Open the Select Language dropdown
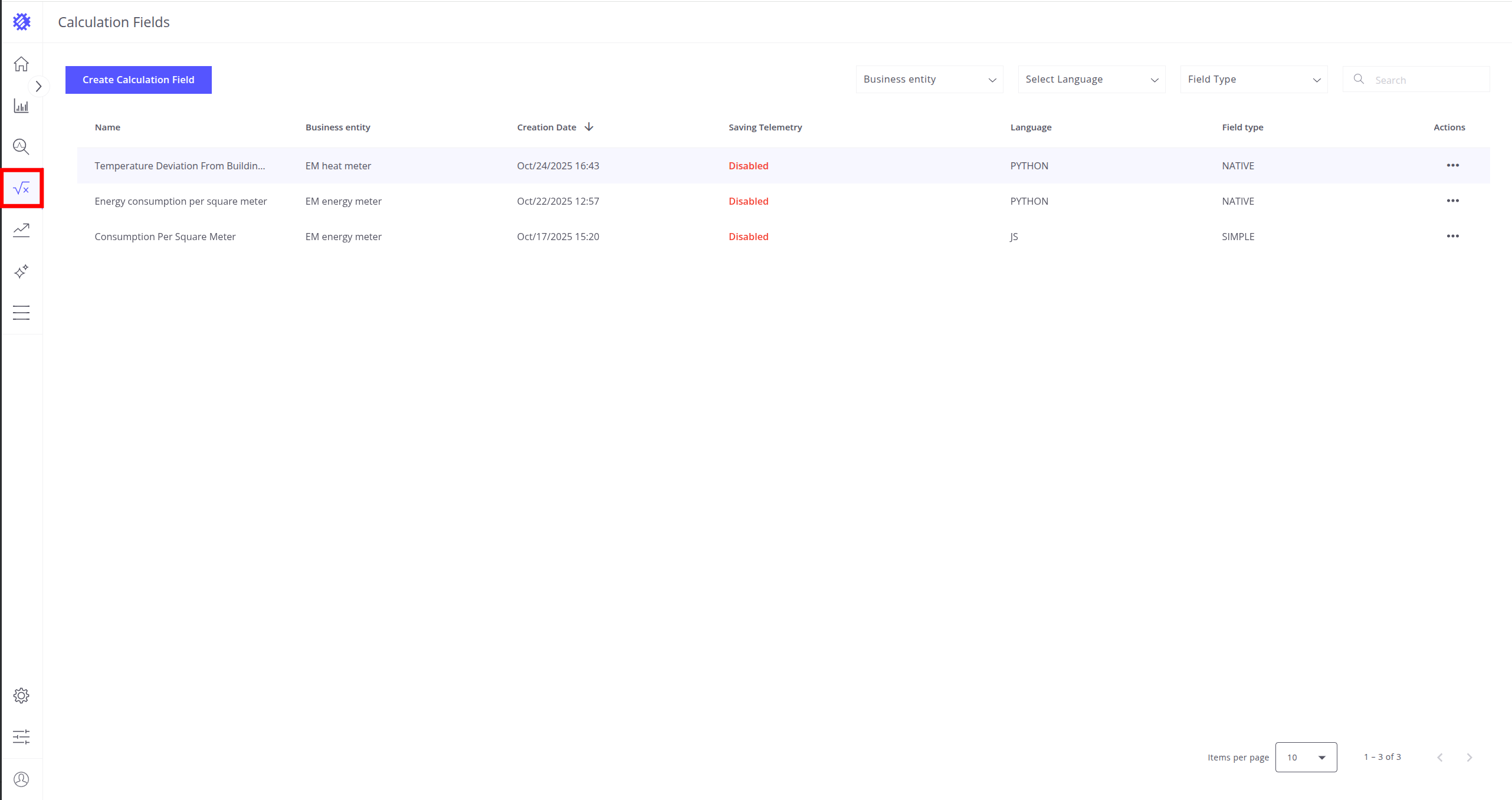 (x=1091, y=79)
